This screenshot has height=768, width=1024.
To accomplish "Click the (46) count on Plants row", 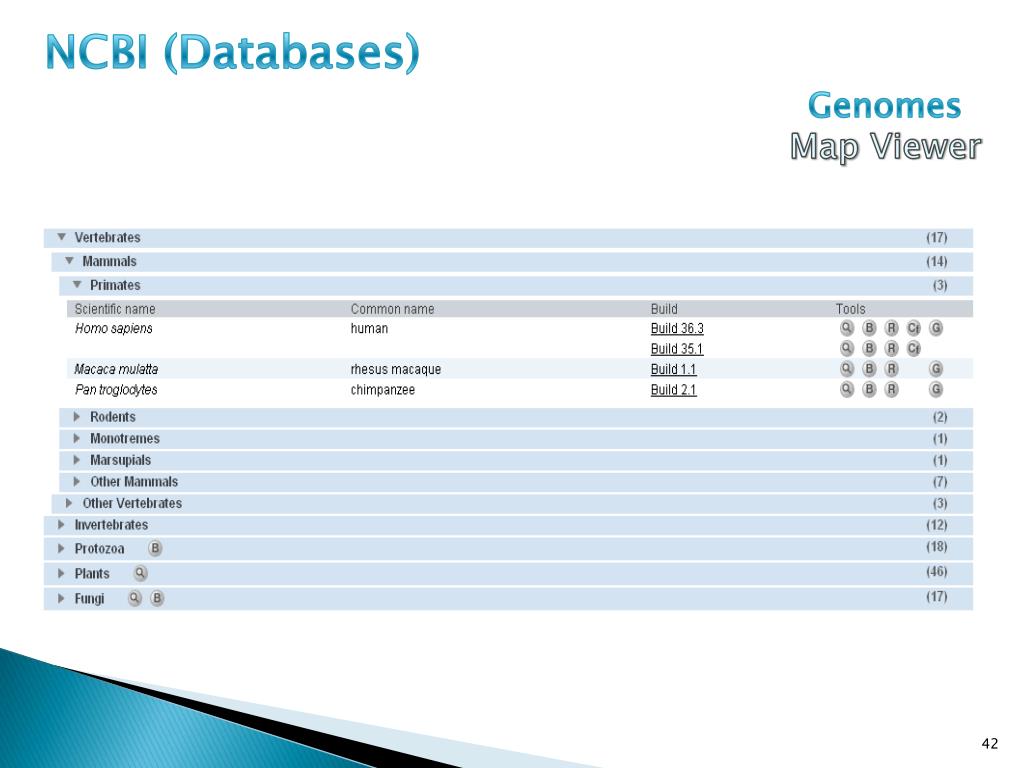I will [936, 571].
